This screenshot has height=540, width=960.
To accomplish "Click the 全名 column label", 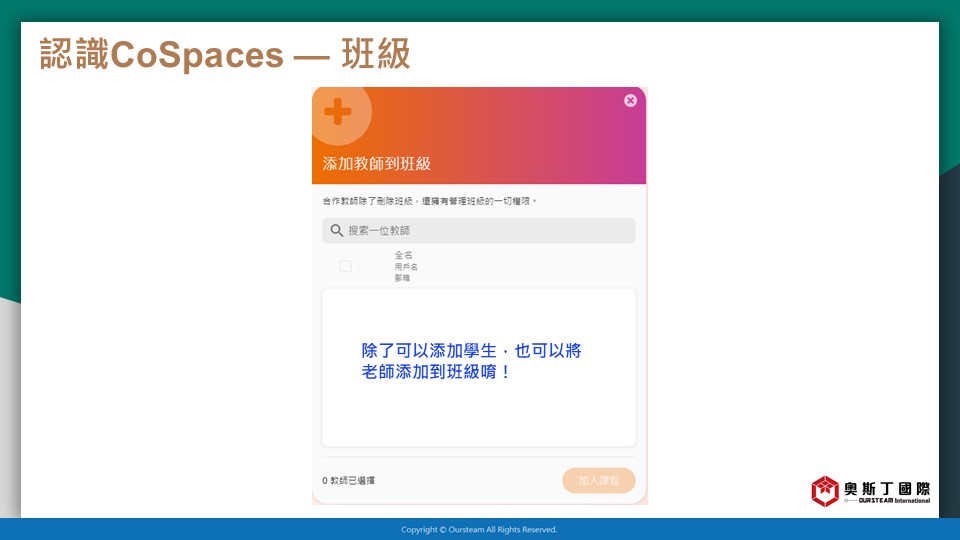I will pos(403,255).
